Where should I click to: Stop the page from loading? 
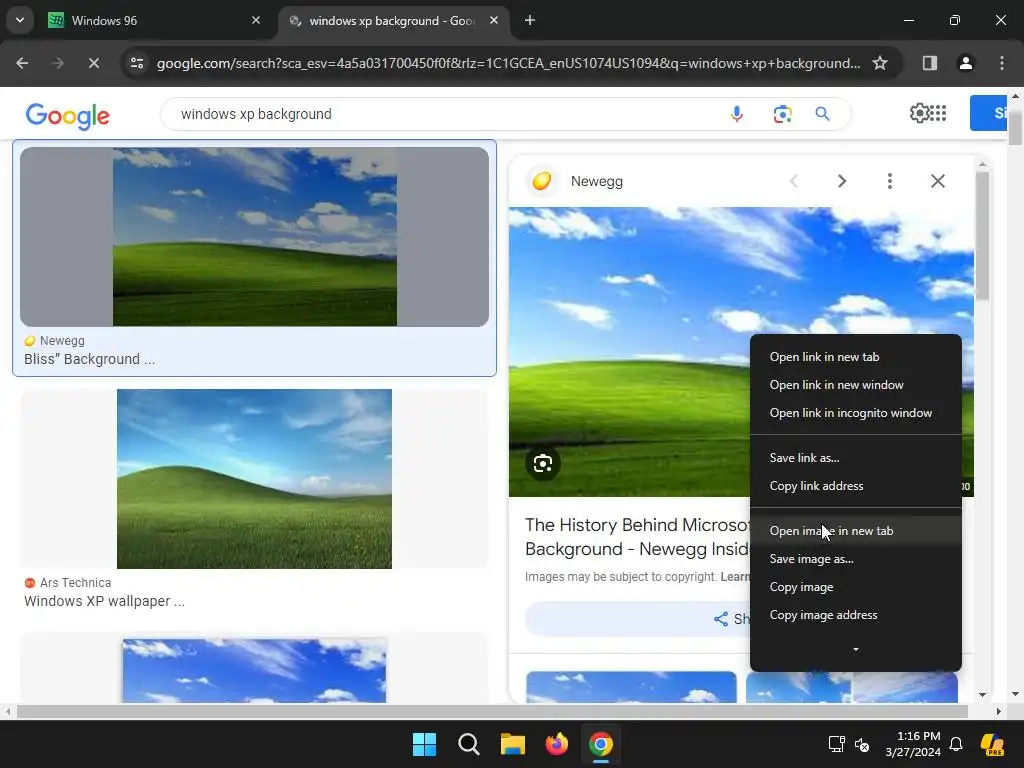(x=93, y=63)
